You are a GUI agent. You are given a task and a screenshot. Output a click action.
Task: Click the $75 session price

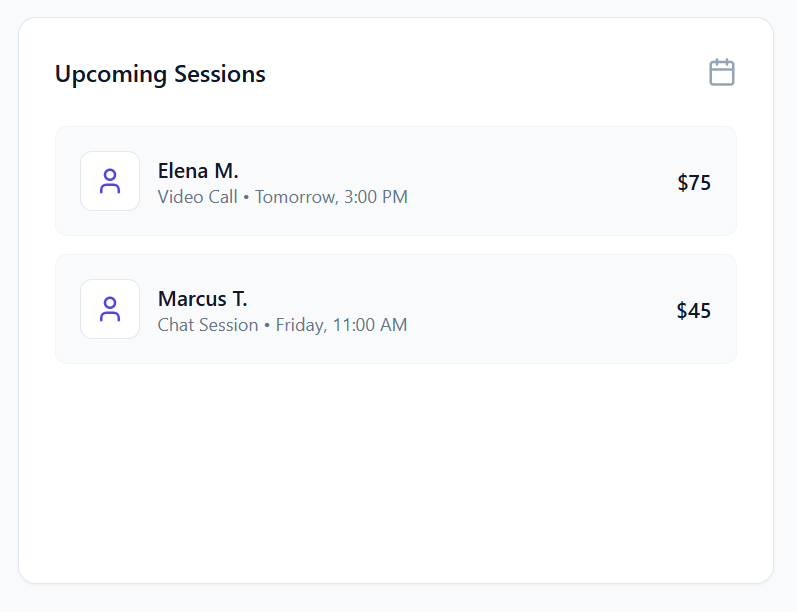tap(694, 182)
